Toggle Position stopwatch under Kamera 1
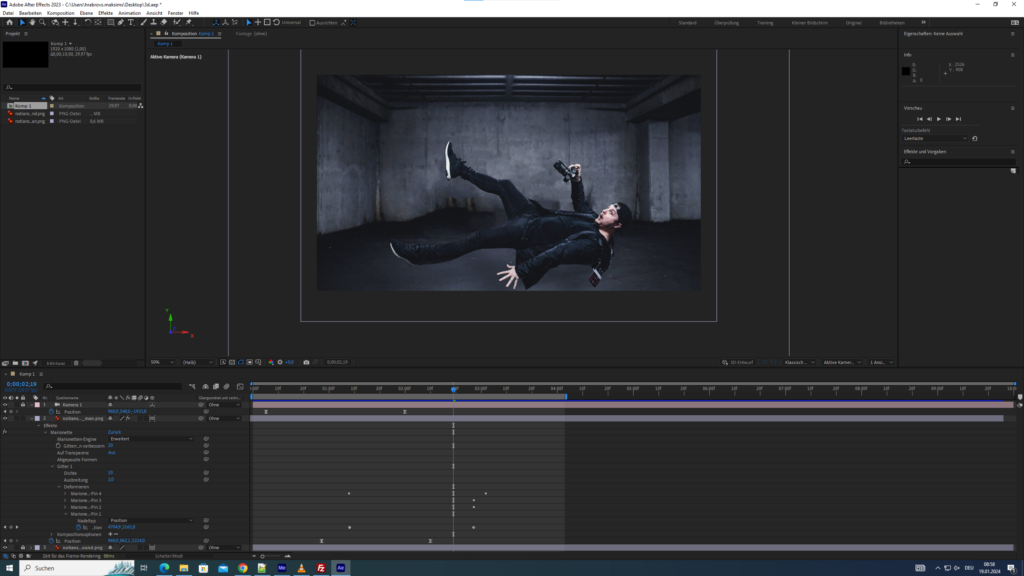1024x576 pixels. [x=51, y=411]
